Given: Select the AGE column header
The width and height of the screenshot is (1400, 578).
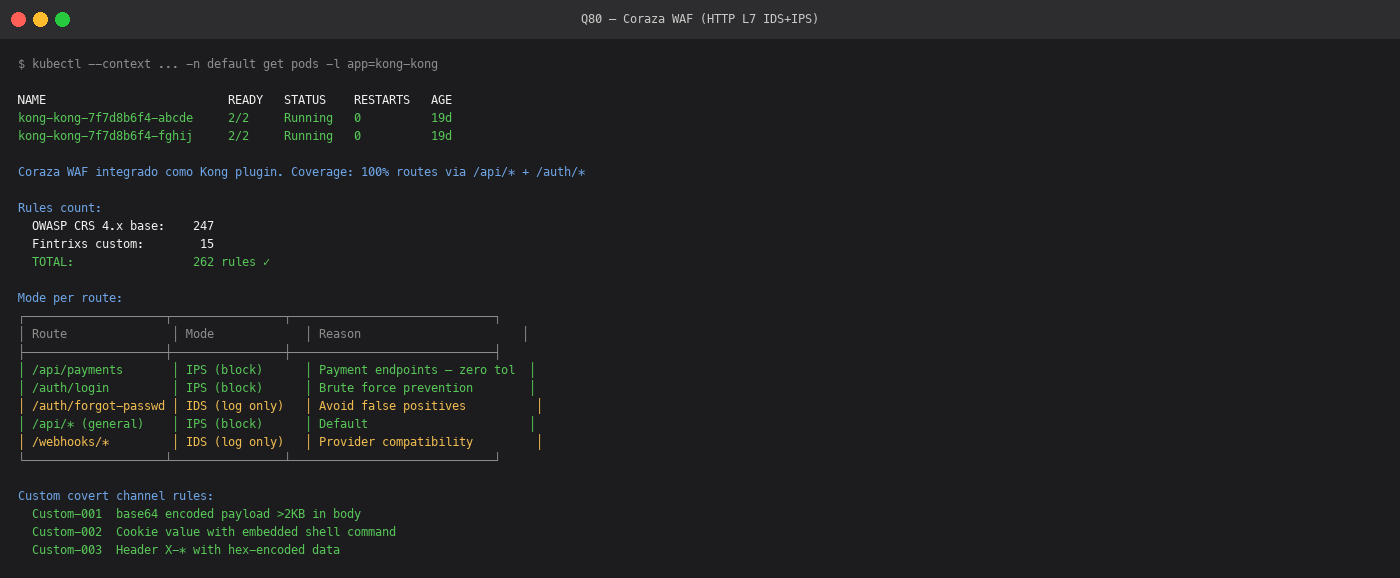Looking at the screenshot, I should coord(441,100).
